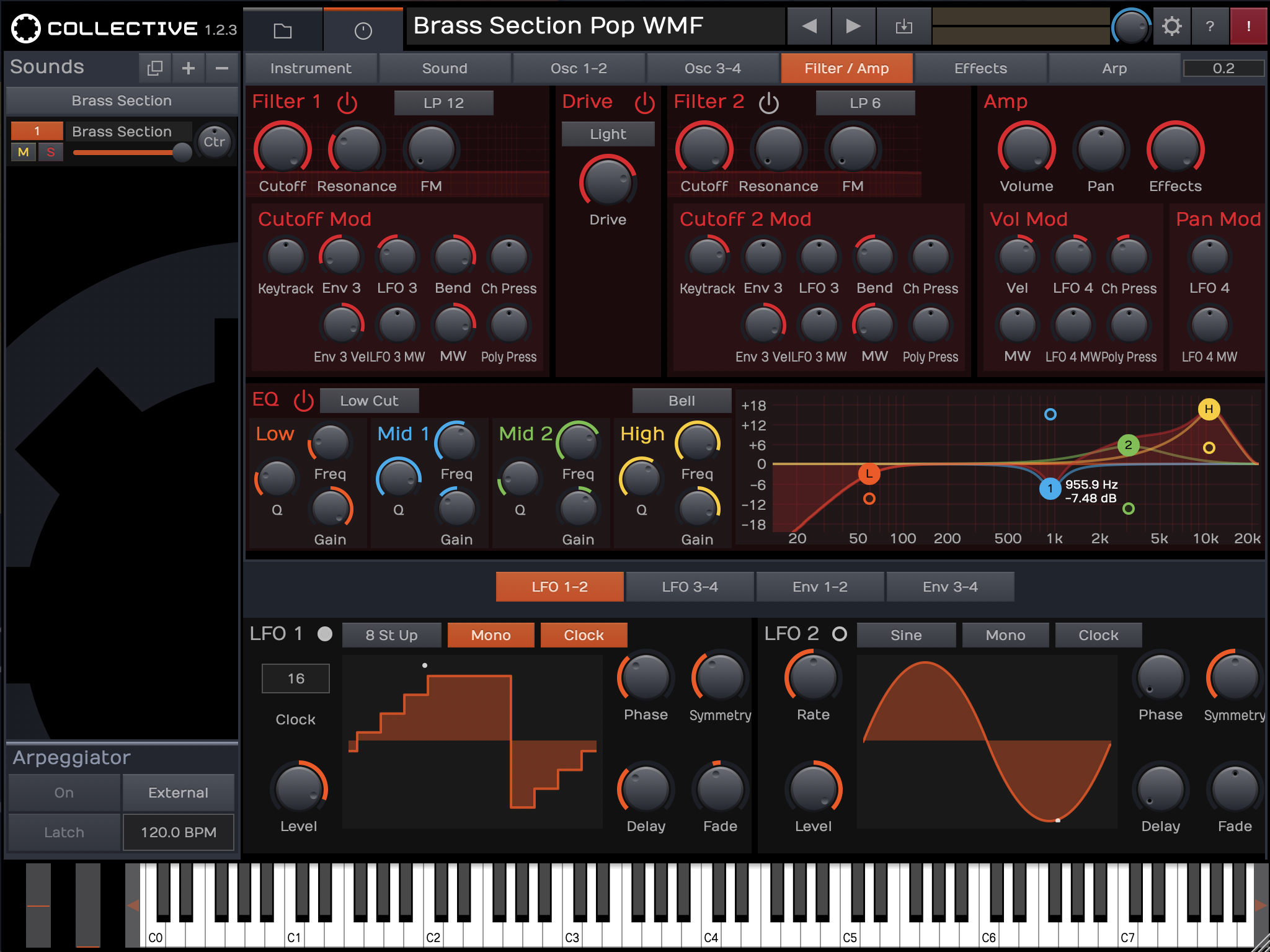
Task: Switch to the Effects tab
Action: pos(979,68)
